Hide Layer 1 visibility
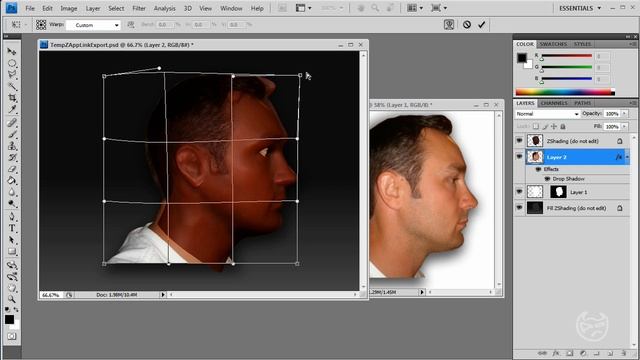The width and height of the screenshot is (640, 360). 519,191
